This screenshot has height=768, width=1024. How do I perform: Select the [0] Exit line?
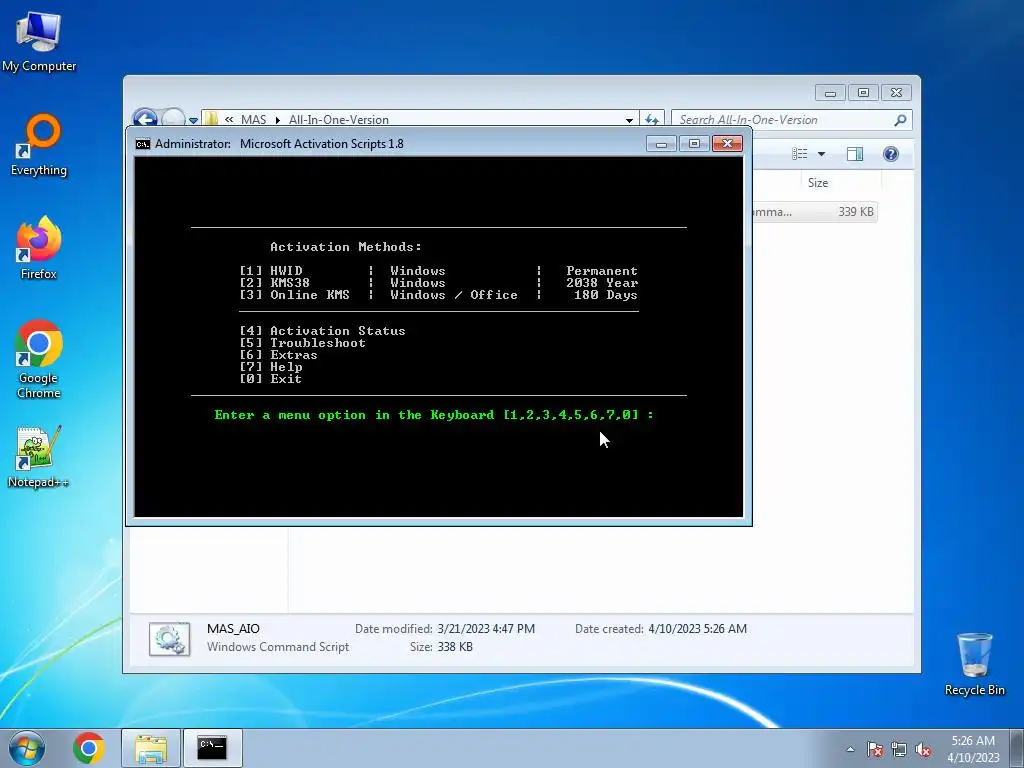270,379
